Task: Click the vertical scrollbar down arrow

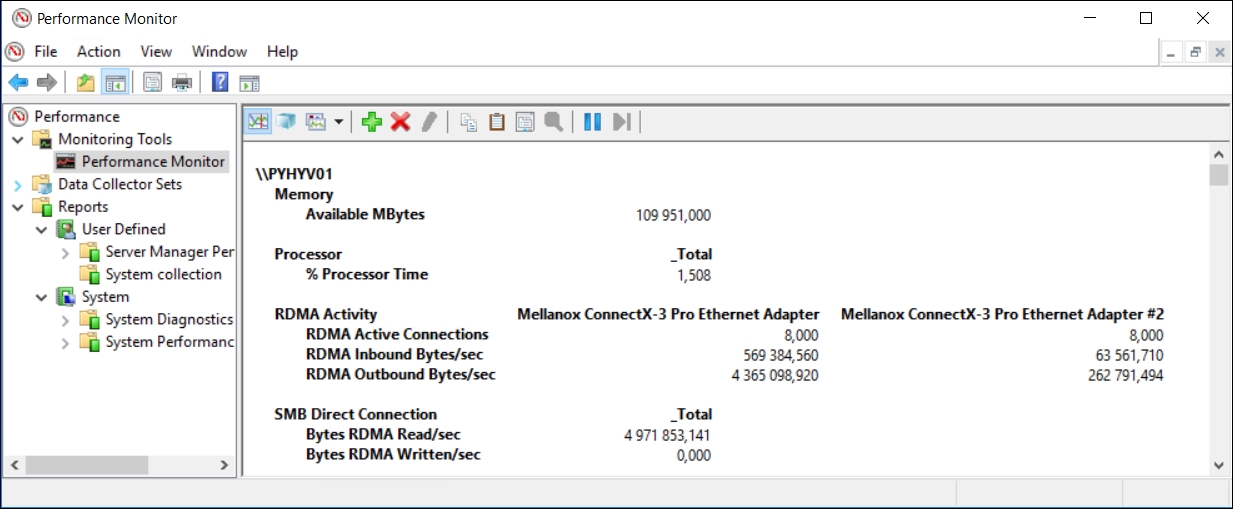Action: point(1218,465)
